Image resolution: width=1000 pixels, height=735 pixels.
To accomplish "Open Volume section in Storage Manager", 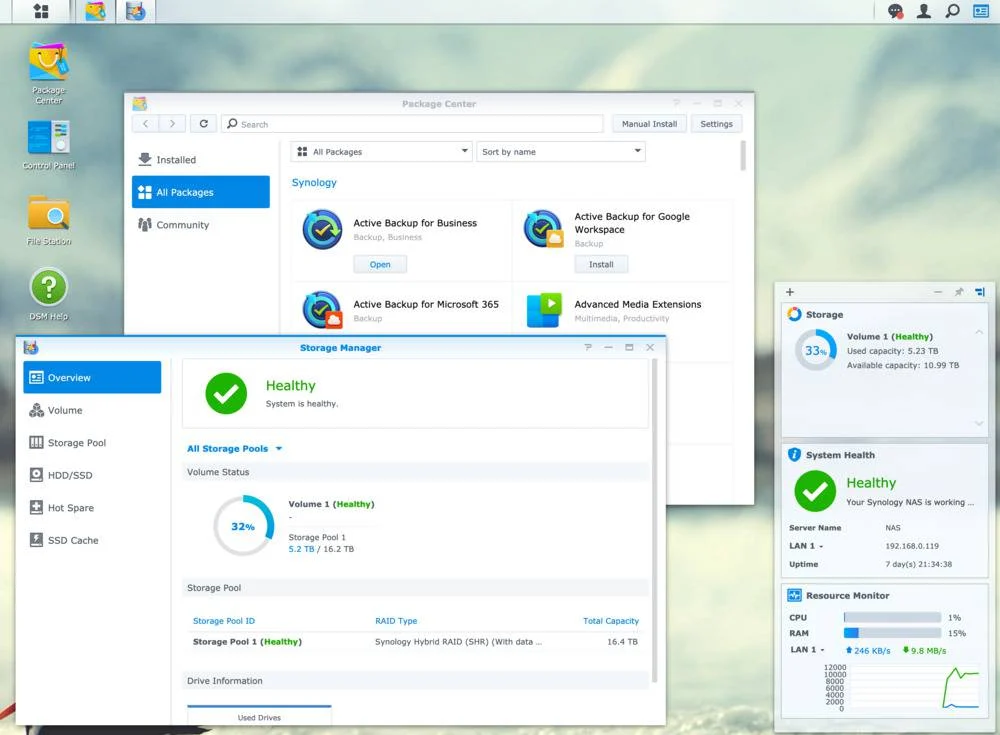I will (x=92, y=410).
